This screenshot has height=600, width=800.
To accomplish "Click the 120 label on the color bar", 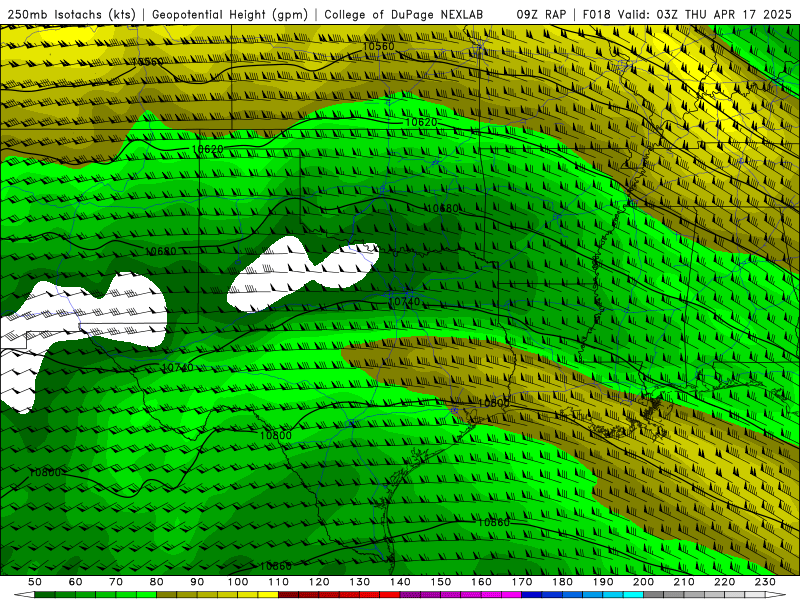I will pos(319,582).
